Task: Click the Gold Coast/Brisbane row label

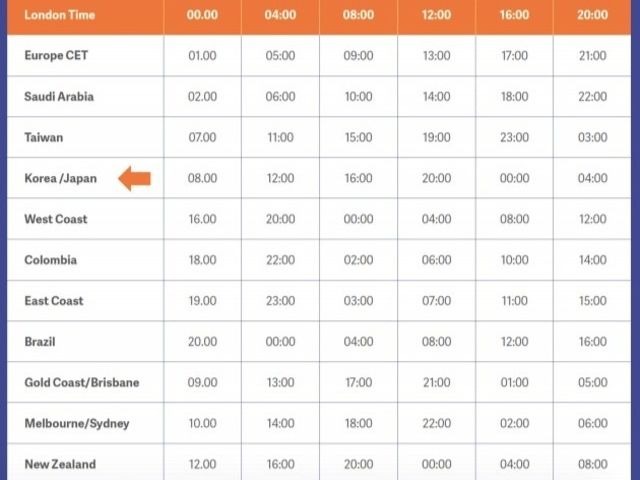Action: click(x=82, y=382)
